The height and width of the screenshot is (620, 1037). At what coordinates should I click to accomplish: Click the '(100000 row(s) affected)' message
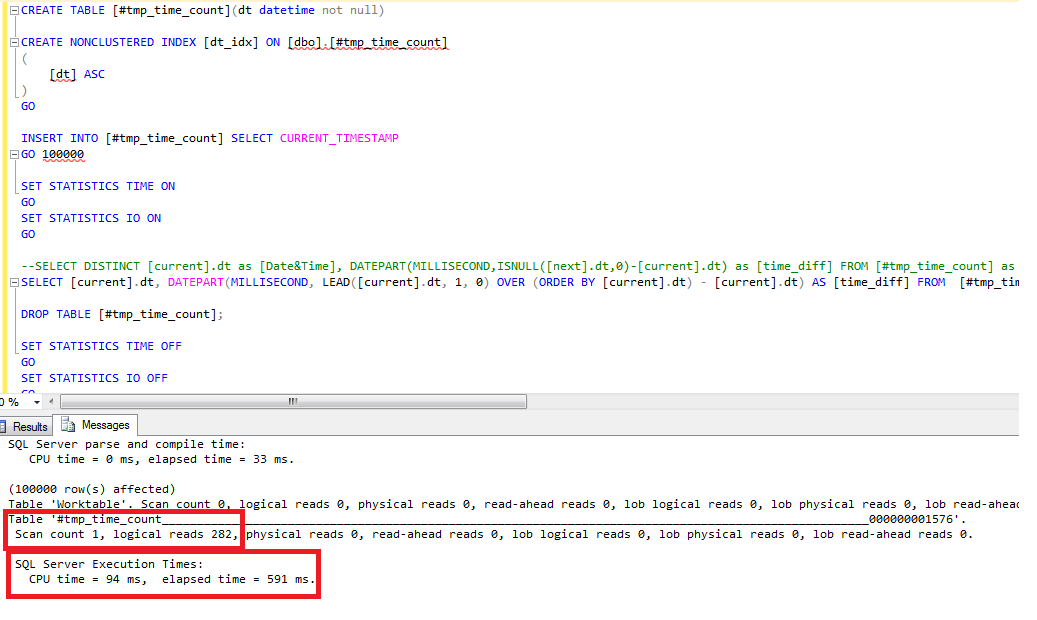(91, 489)
